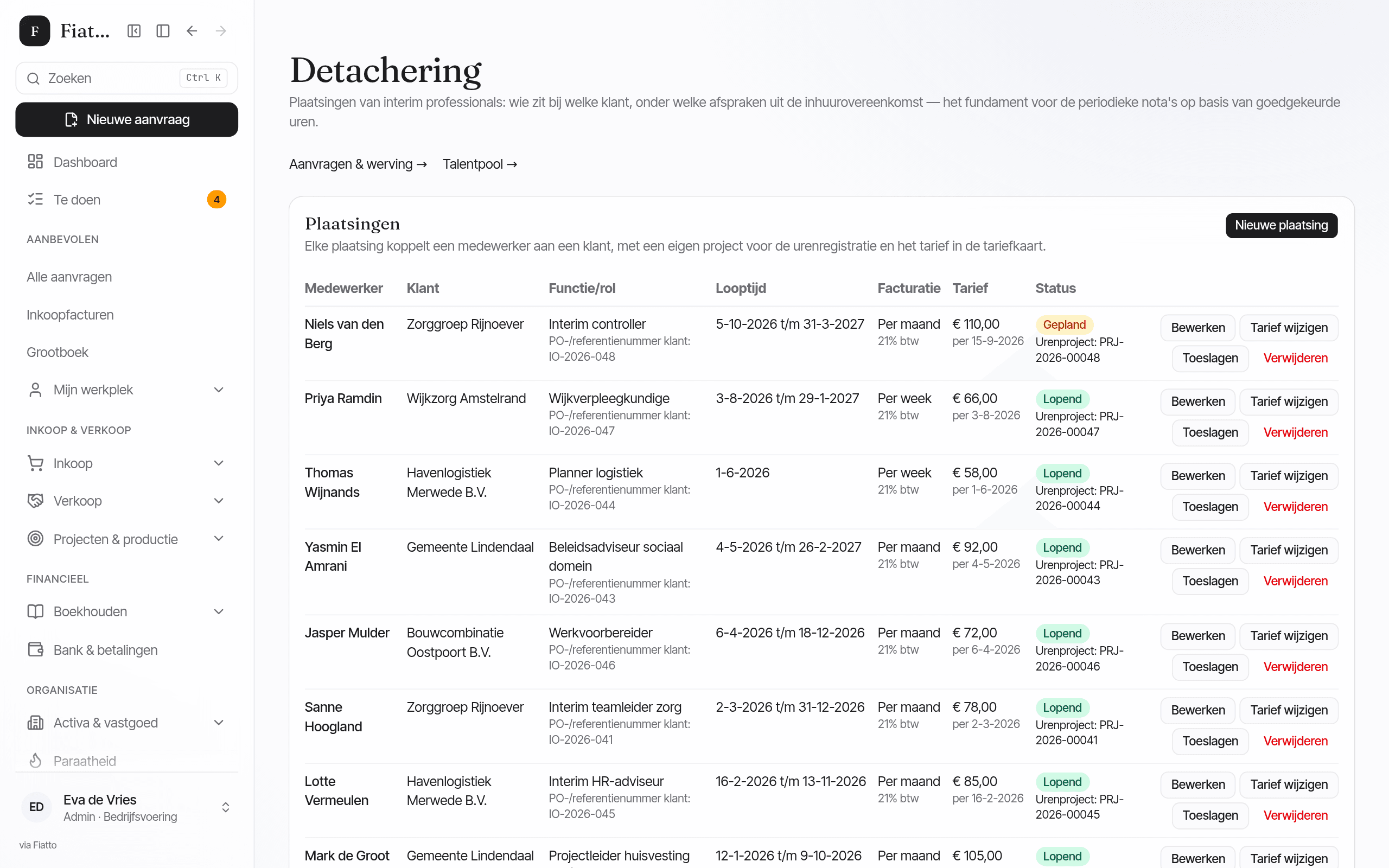The image size is (1389, 868).
Task: Click the Paraatheid flame icon
Action: click(36, 761)
